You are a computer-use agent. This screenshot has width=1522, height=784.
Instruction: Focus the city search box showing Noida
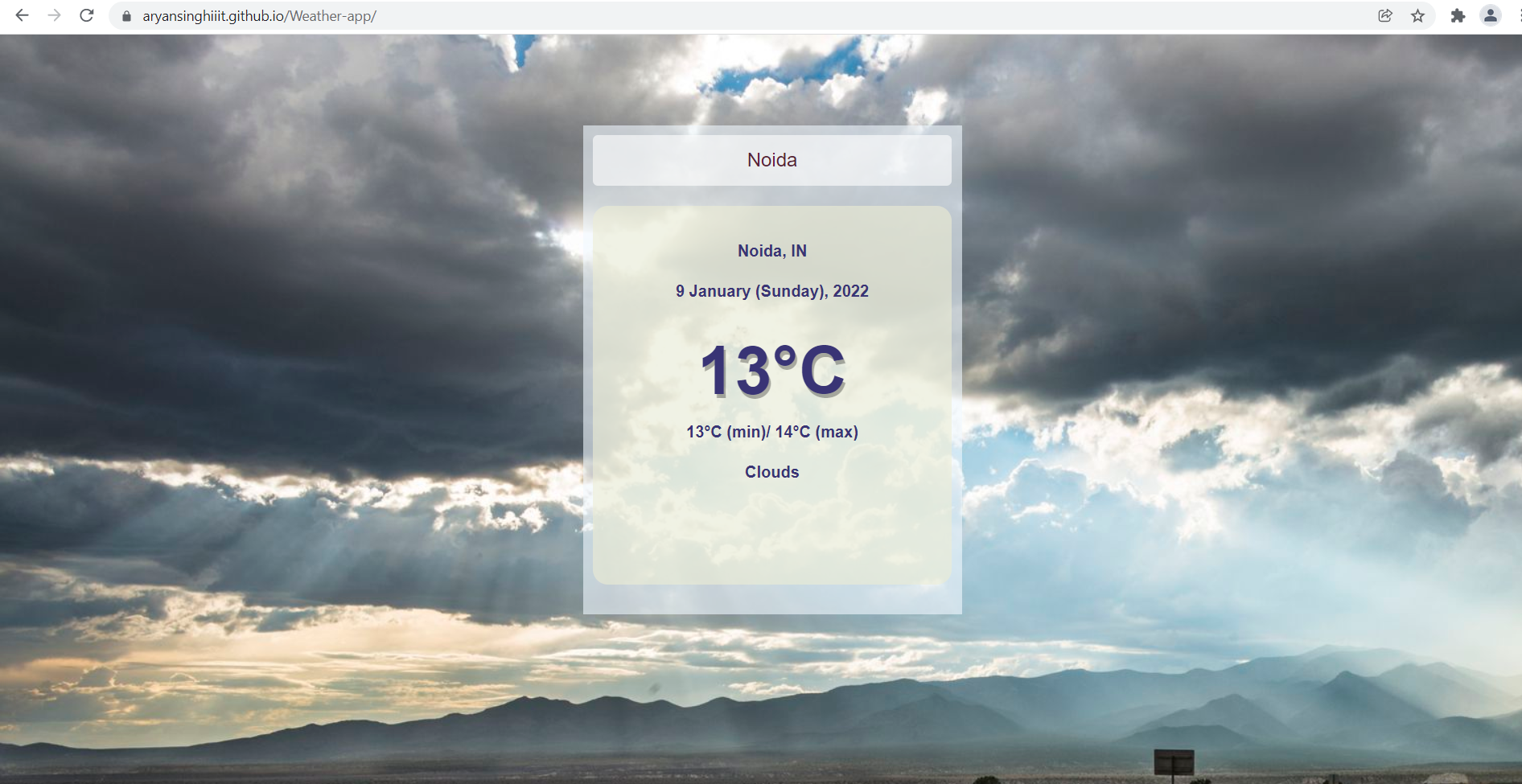coord(772,160)
